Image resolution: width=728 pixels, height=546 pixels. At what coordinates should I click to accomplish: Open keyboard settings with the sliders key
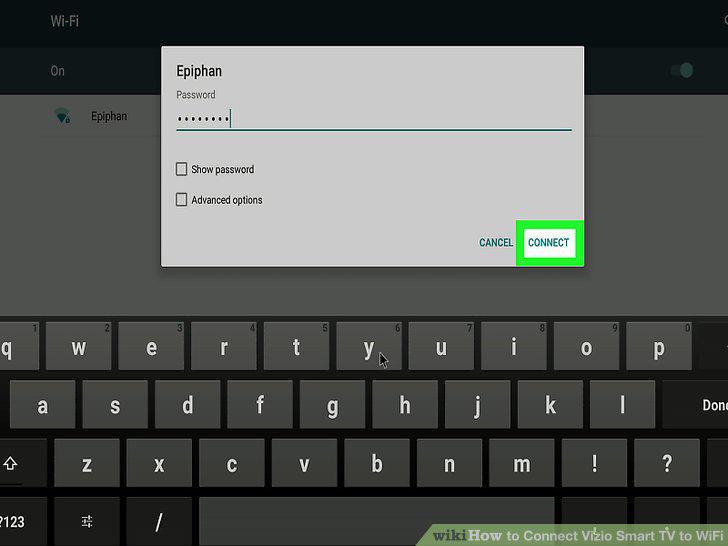point(87,521)
